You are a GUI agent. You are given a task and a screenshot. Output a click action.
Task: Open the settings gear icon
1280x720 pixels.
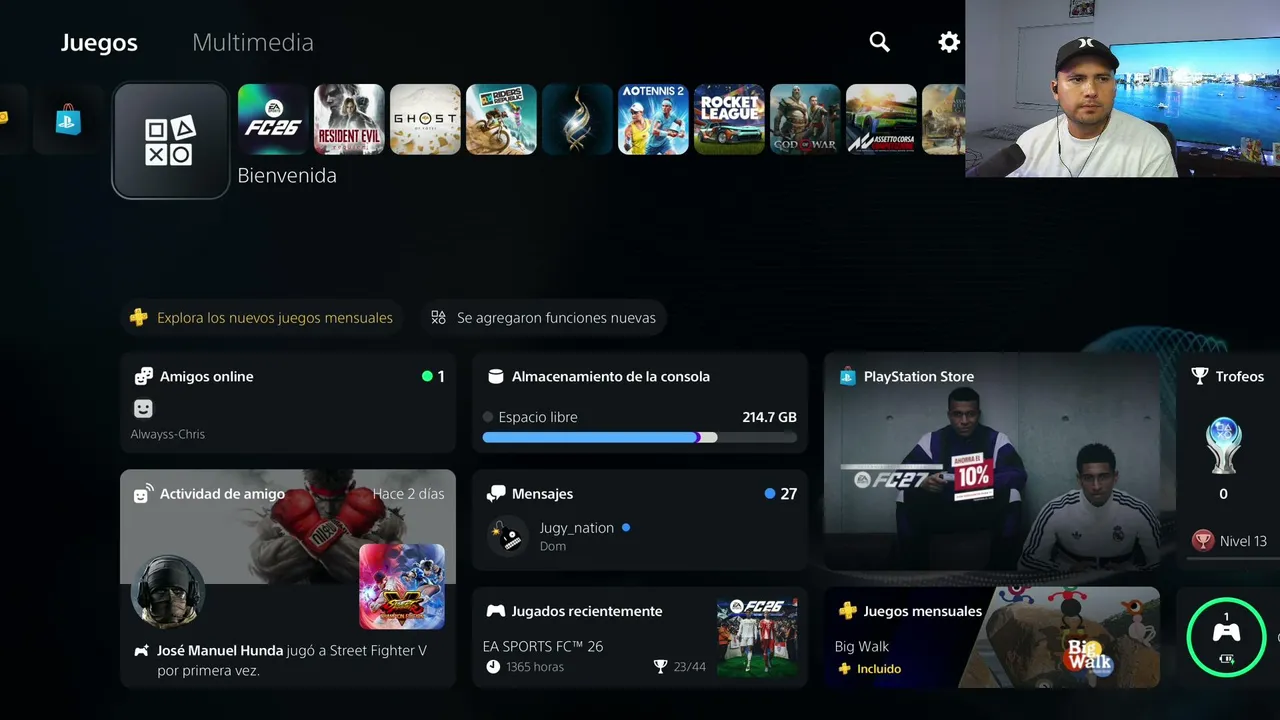pyautogui.click(x=949, y=42)
